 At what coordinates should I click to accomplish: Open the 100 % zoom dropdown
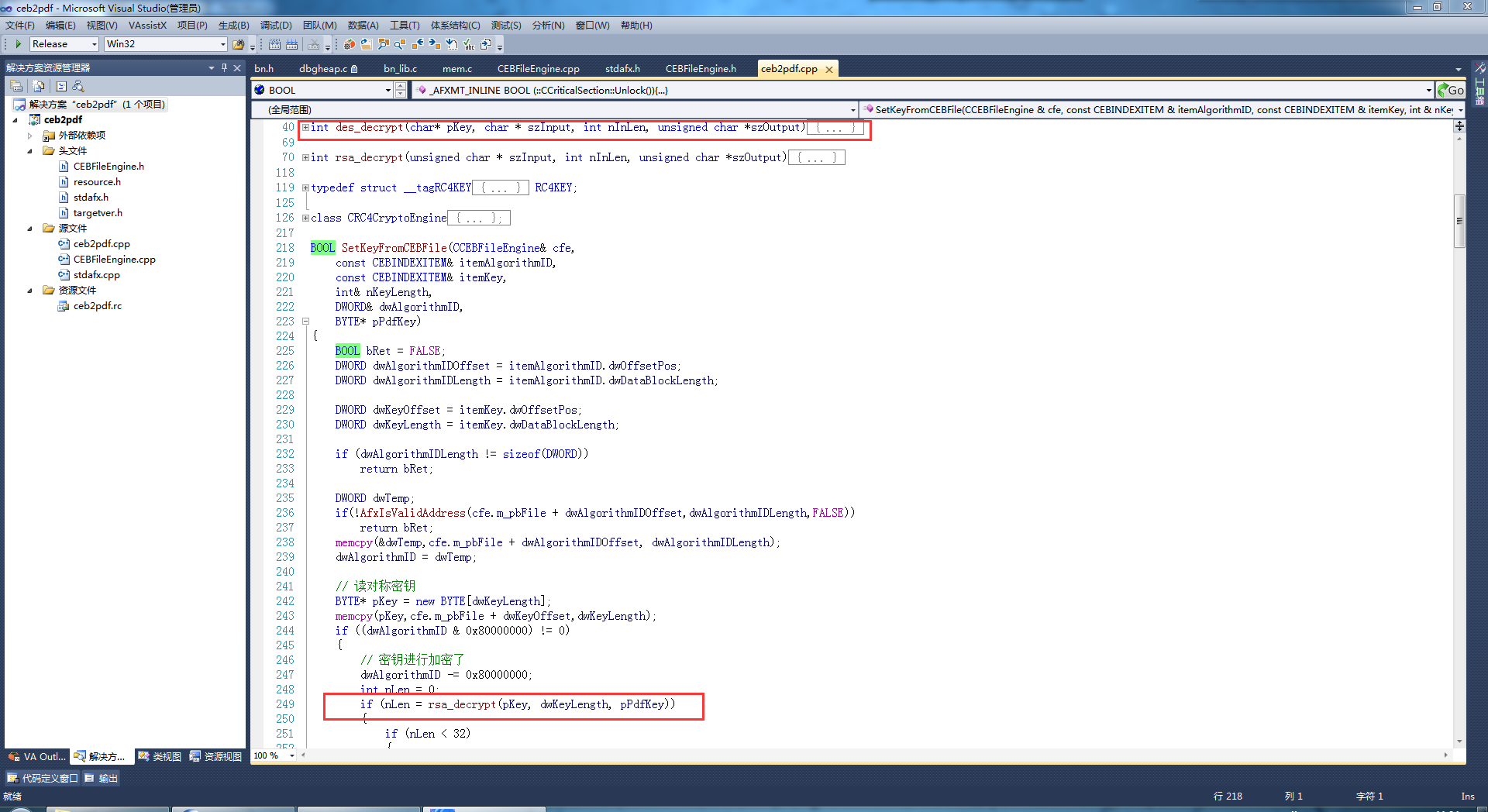291,755
